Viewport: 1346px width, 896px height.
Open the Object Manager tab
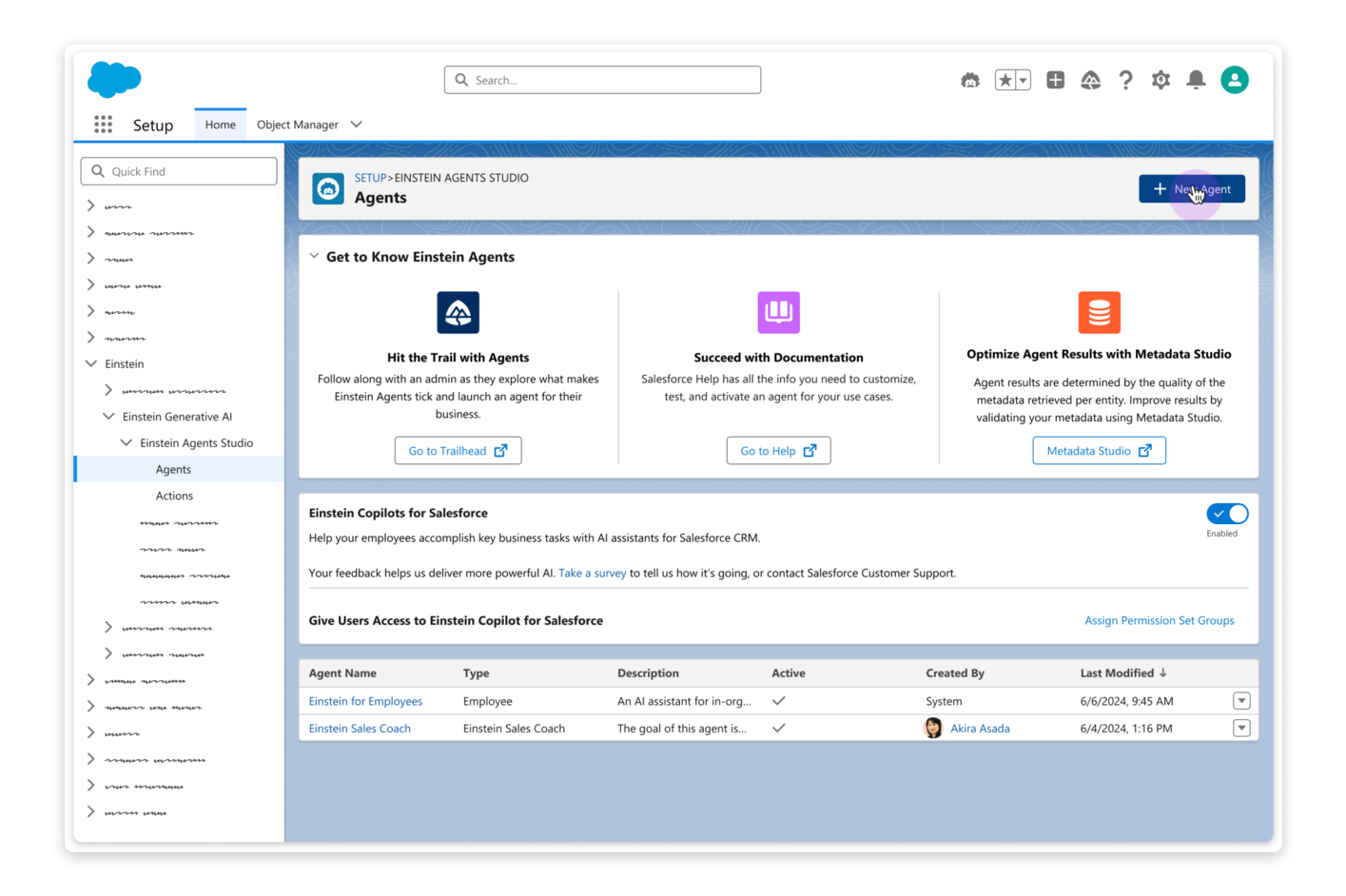[297, 125]
